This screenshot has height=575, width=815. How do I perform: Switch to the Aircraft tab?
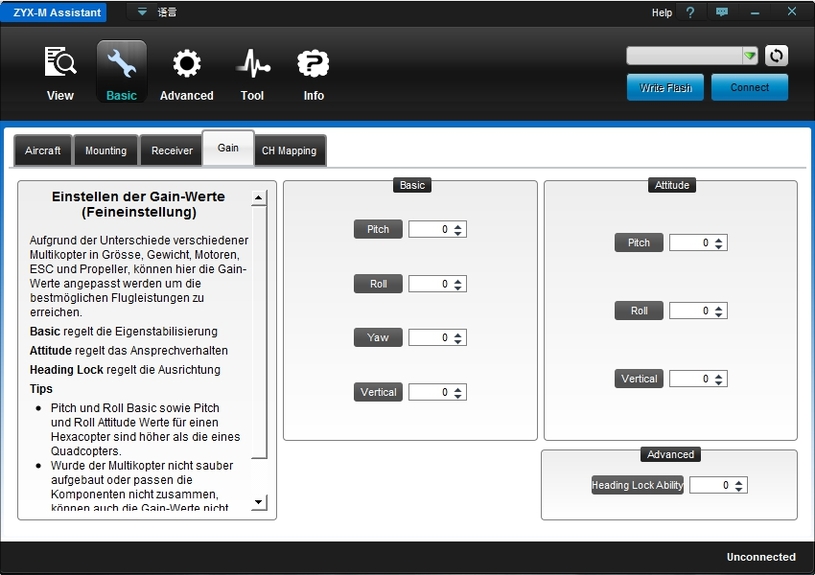tap(43, 151)
